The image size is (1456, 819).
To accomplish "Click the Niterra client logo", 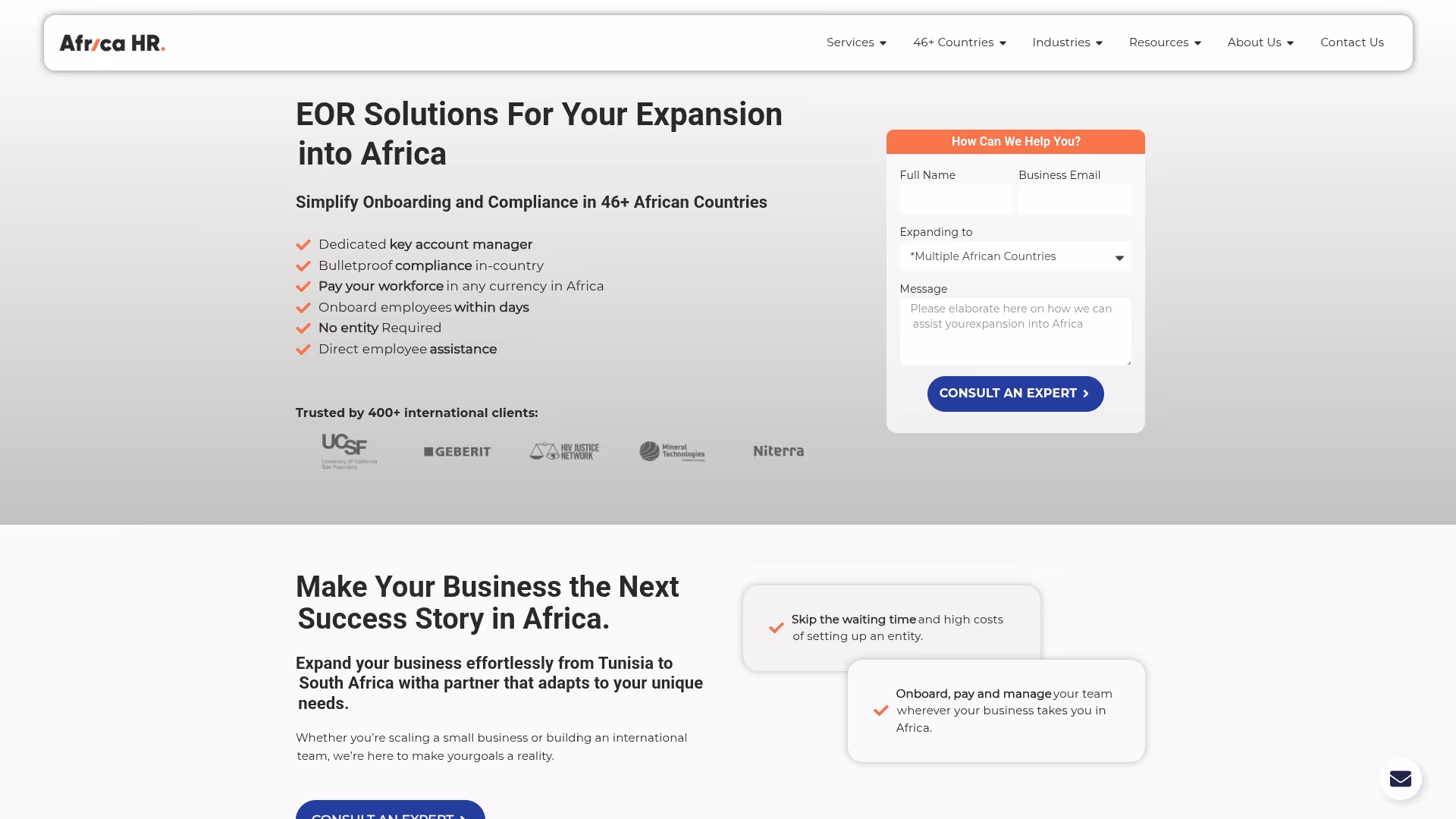I will click(x=778, y=451).
